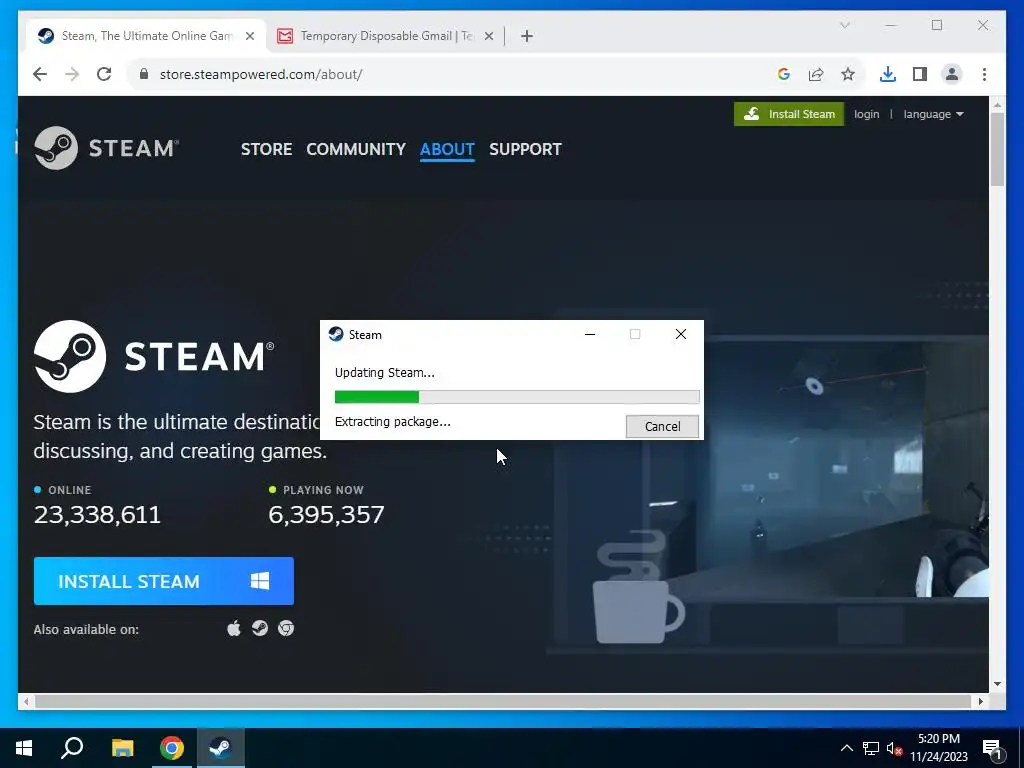The image size is (1024, 768).
Task: Bookmark this page with the star icon
Action: click(848, 74)
